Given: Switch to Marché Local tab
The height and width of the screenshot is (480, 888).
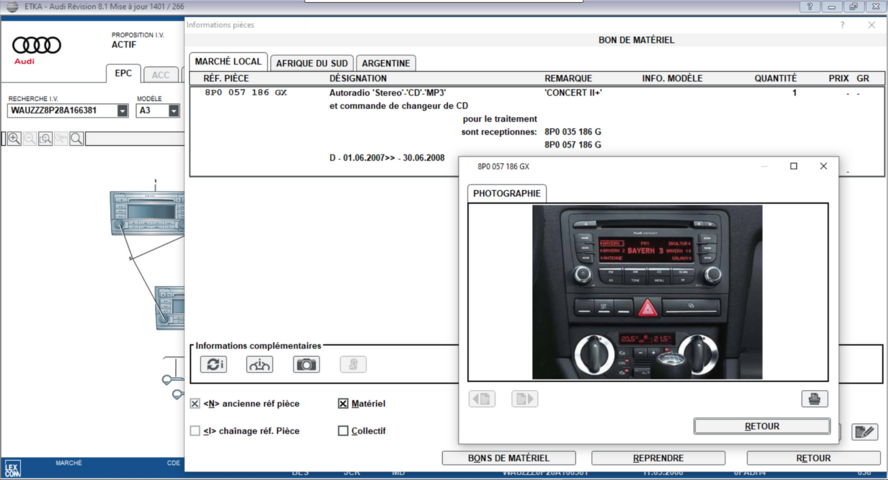Looking at the screenshot, I should click(x=228, y=62).
